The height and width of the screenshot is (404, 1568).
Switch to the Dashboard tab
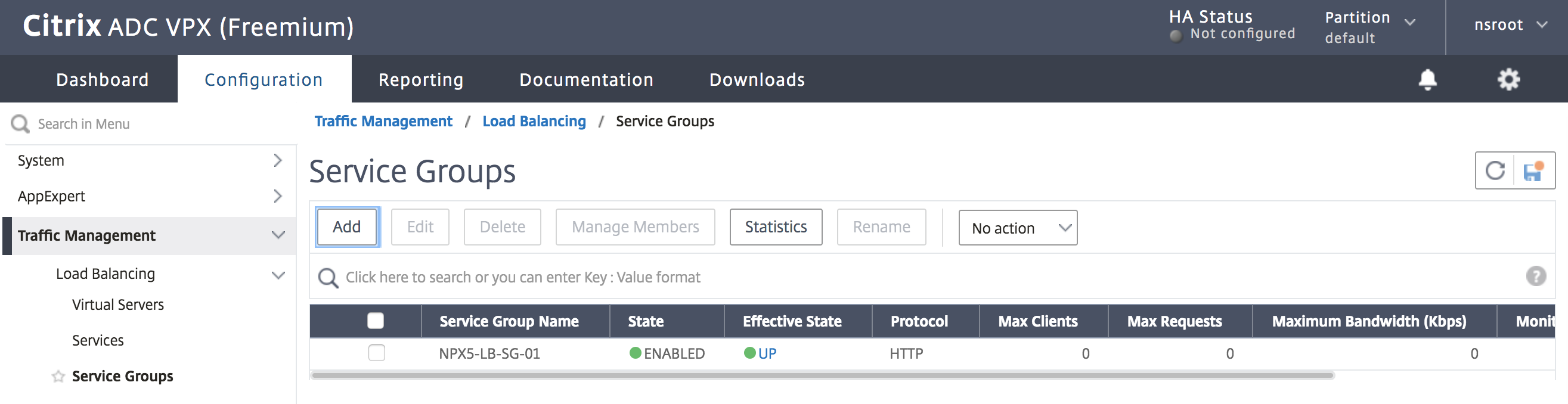103,80
